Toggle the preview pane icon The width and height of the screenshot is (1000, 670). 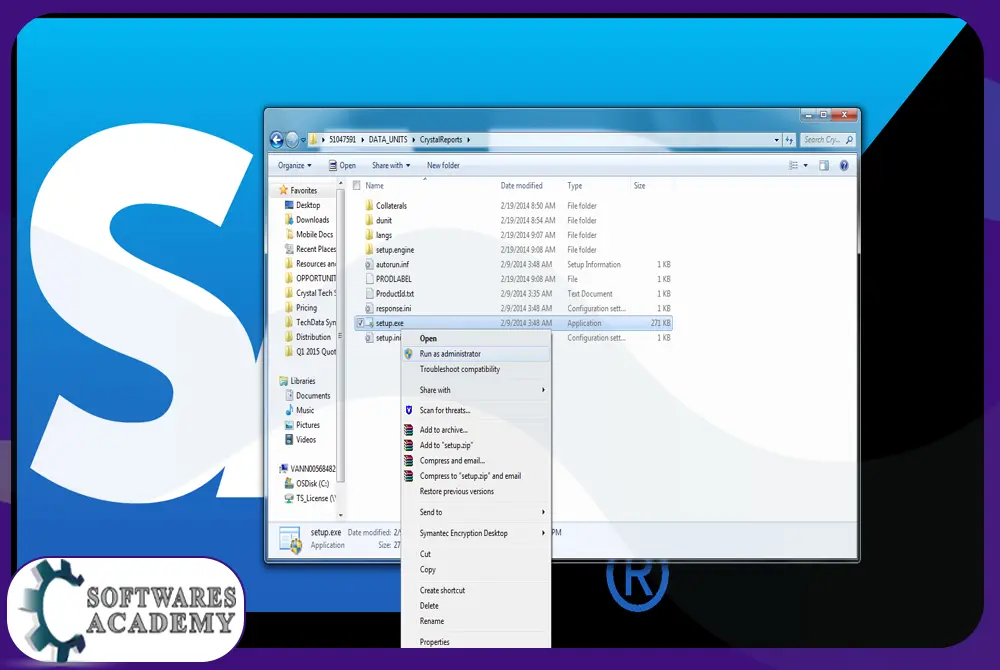[x=824, y=166]
